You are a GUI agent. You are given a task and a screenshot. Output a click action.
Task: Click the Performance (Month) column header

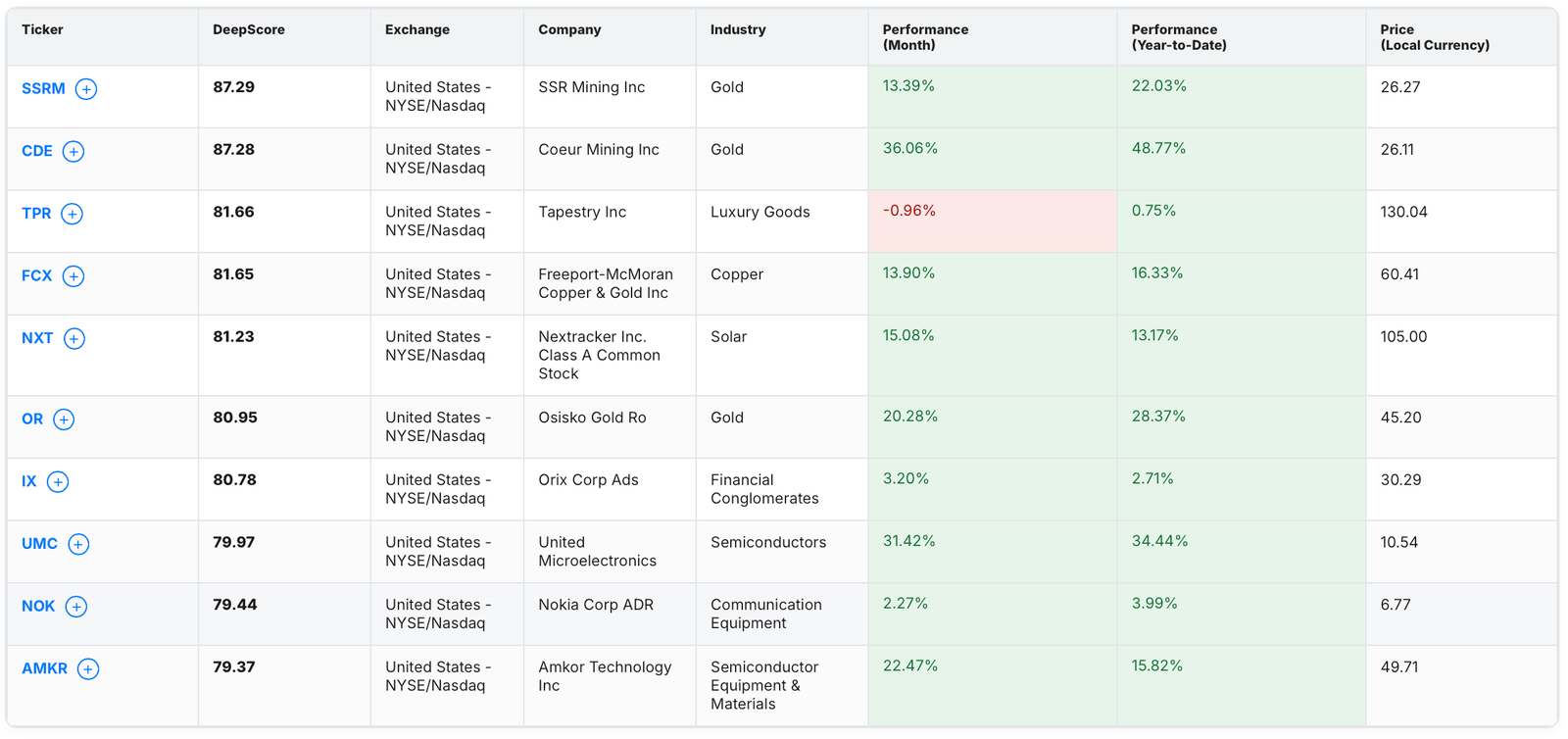coord(925,37)
